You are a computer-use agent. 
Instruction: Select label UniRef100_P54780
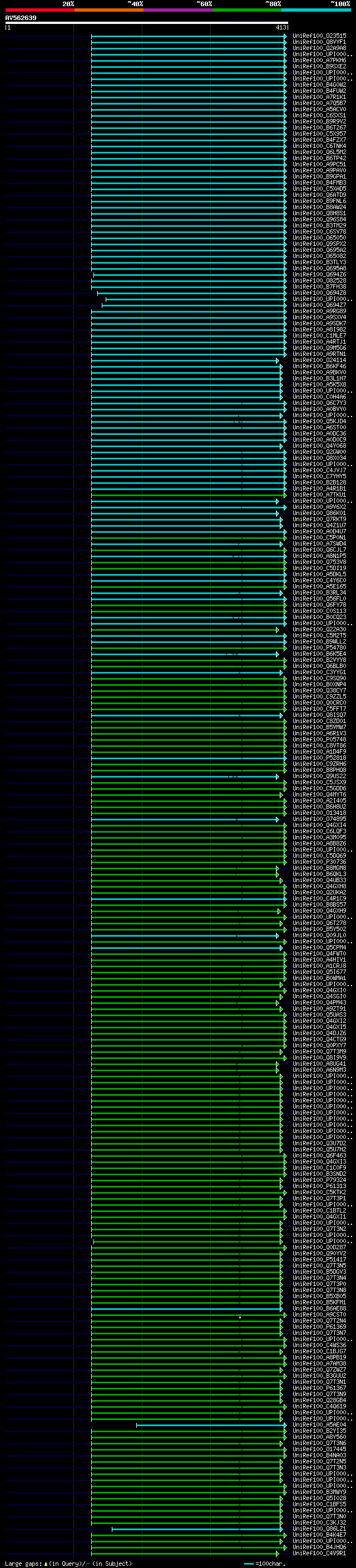[319, 647]
